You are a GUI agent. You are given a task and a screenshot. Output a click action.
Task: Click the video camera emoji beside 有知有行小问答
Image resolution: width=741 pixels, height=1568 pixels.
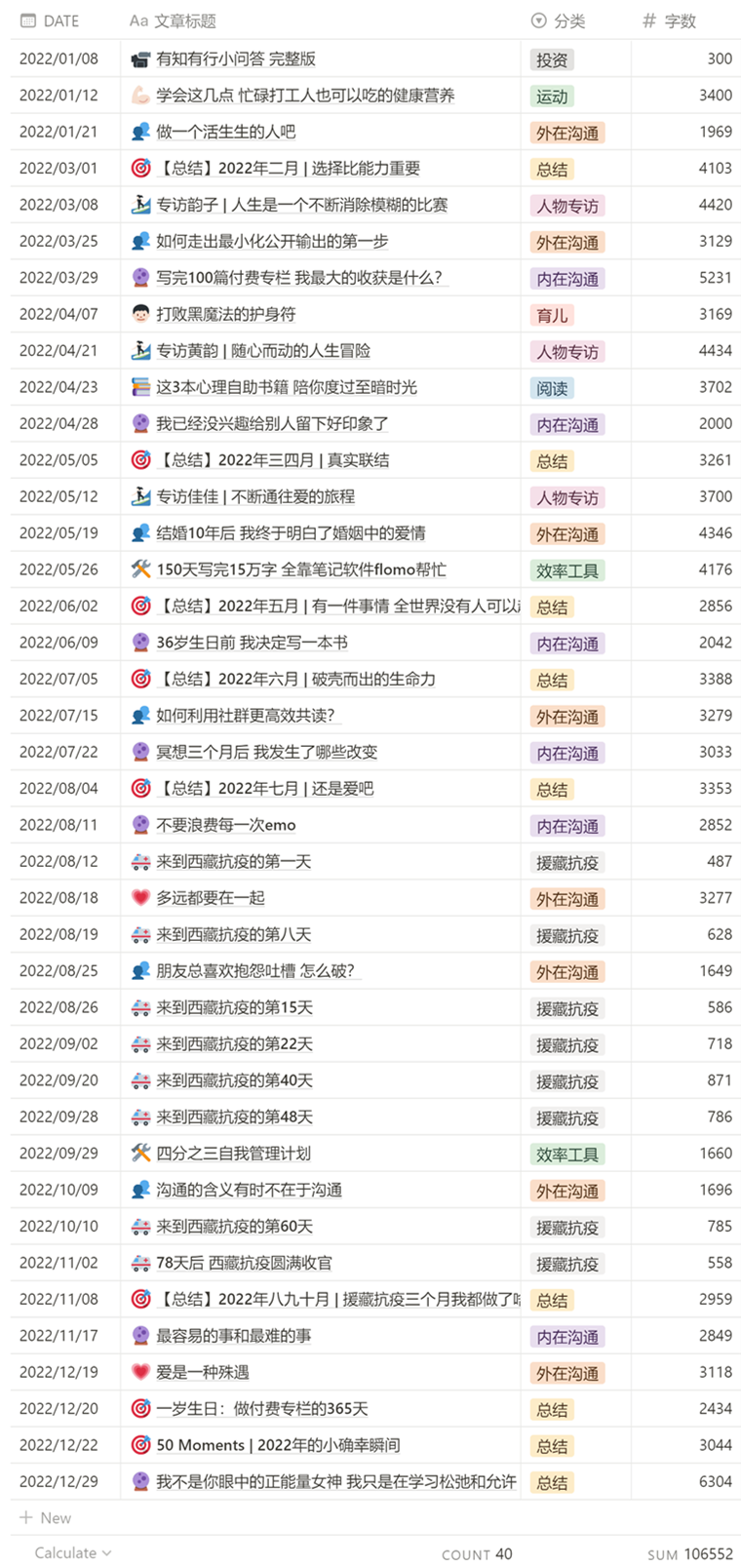coord(140,59)
